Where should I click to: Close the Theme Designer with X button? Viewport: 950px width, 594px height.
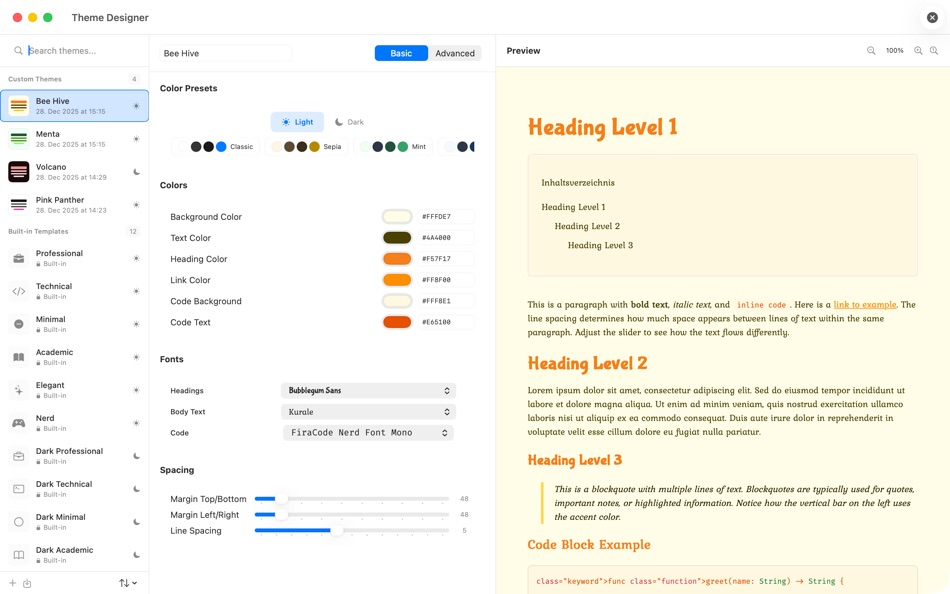click(x=932, y=18)
